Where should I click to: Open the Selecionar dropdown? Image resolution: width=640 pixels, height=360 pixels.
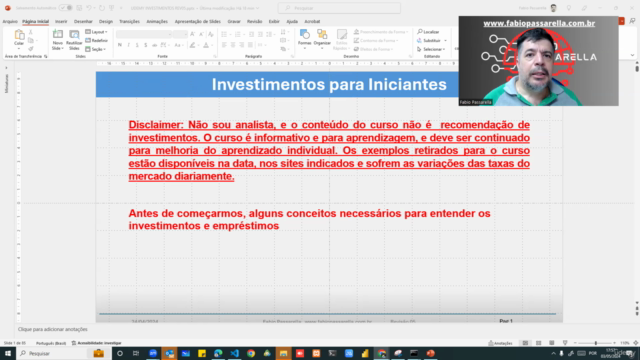pyautogui.click(x=431, y=49)
